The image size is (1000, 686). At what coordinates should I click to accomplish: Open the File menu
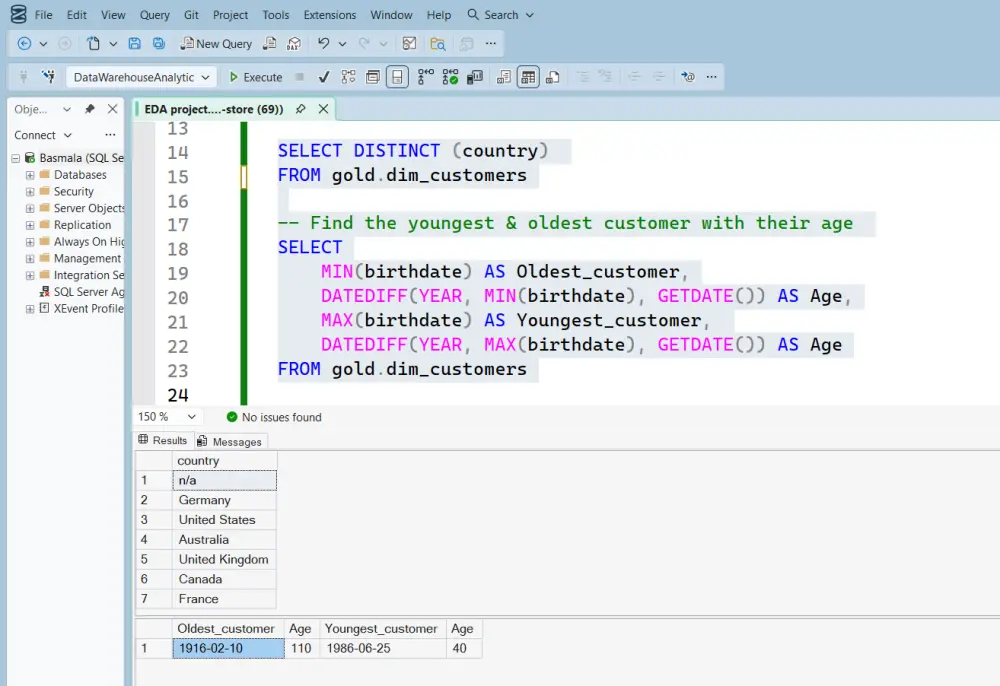click(43, 15)
